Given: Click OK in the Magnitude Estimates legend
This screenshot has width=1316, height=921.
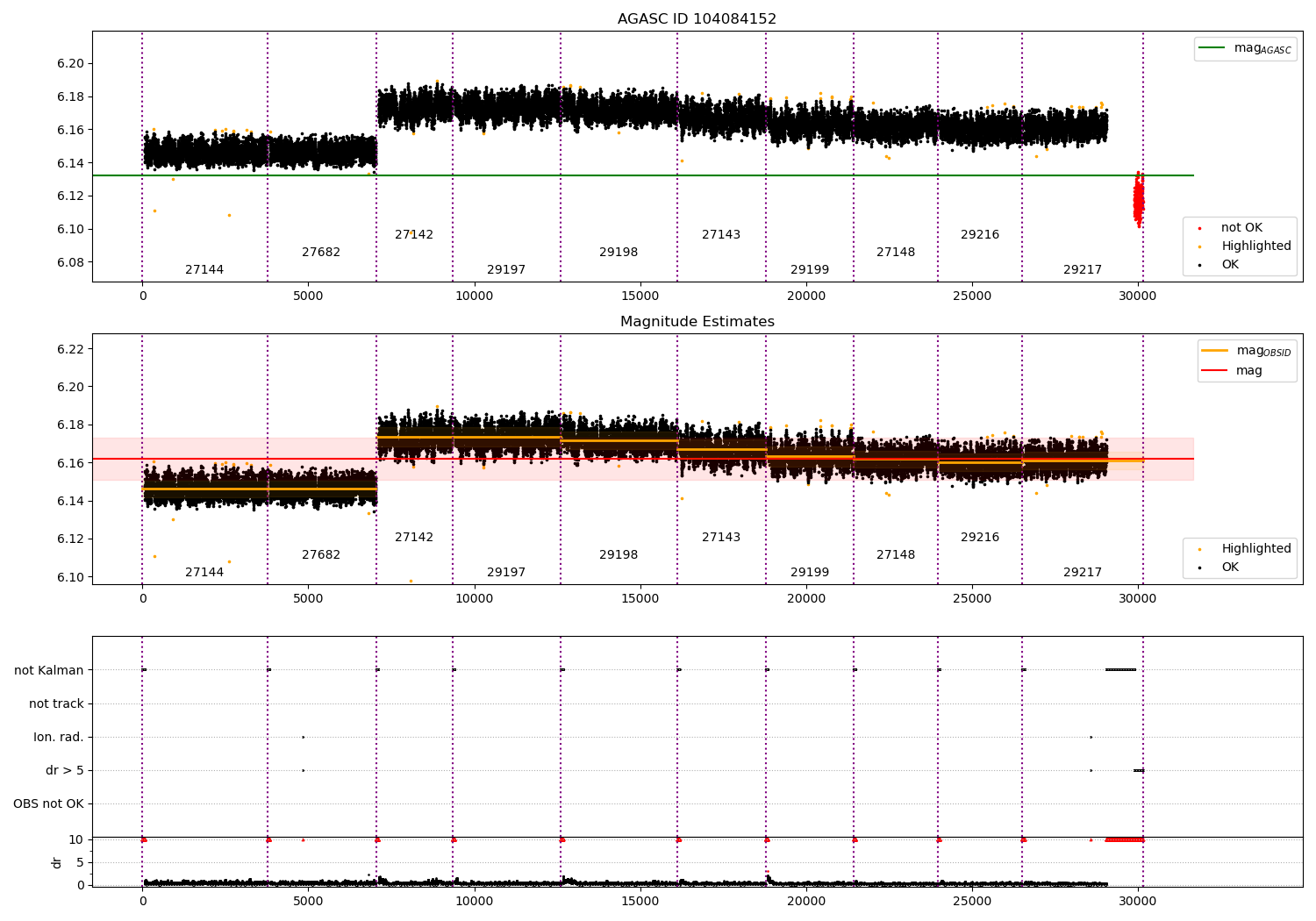Looking at the screenshot, I should point(1219,568).
